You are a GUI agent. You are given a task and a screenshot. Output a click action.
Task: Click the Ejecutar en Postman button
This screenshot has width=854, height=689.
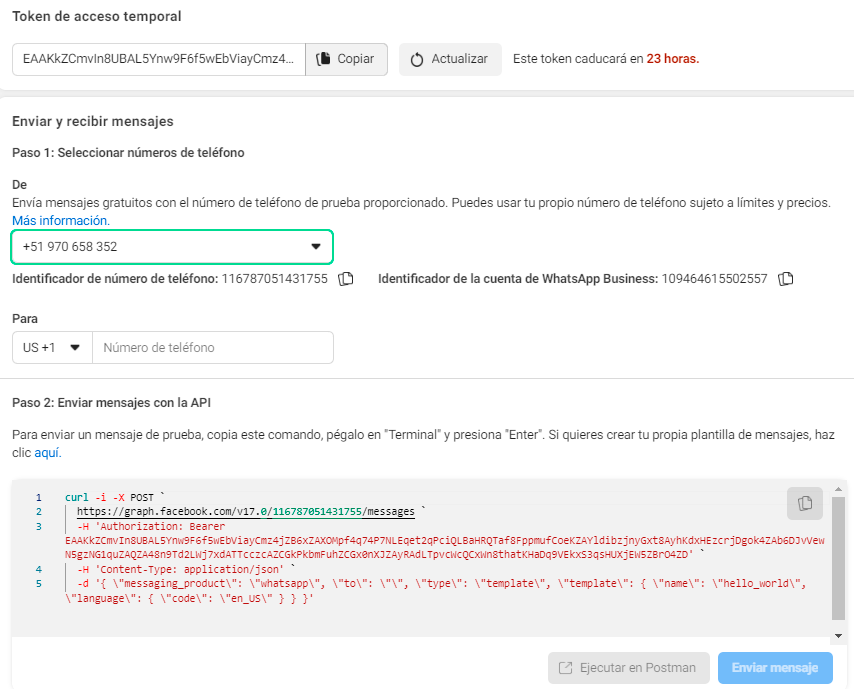pos(628,668)
